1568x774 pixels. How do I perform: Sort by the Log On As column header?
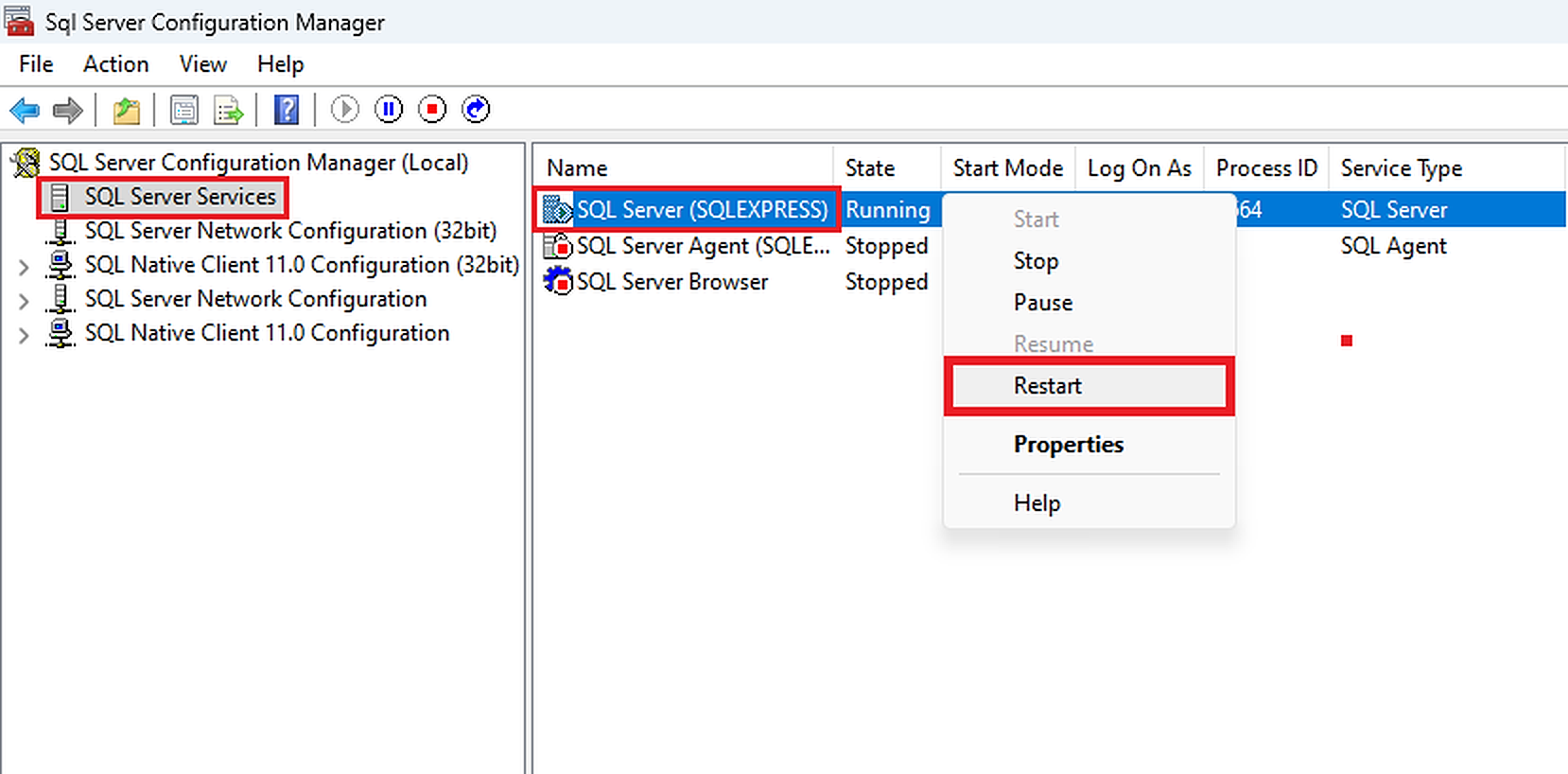coord(1140,168)
